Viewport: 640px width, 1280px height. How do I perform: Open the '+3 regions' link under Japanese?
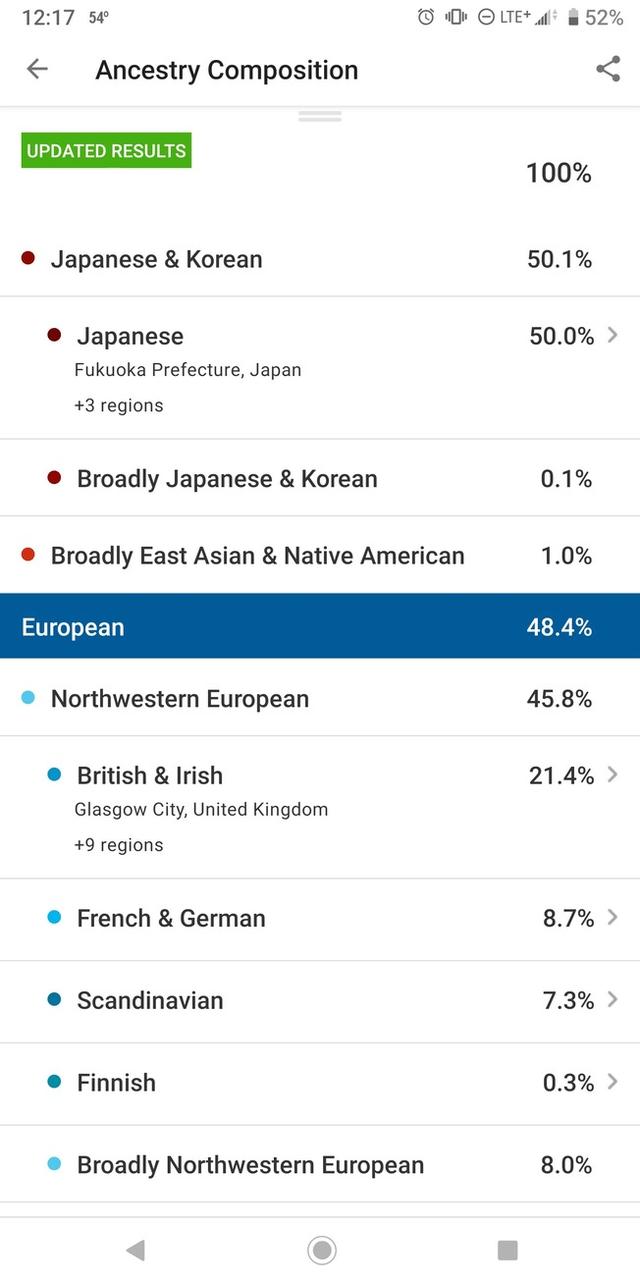click(x=119, y=405)
